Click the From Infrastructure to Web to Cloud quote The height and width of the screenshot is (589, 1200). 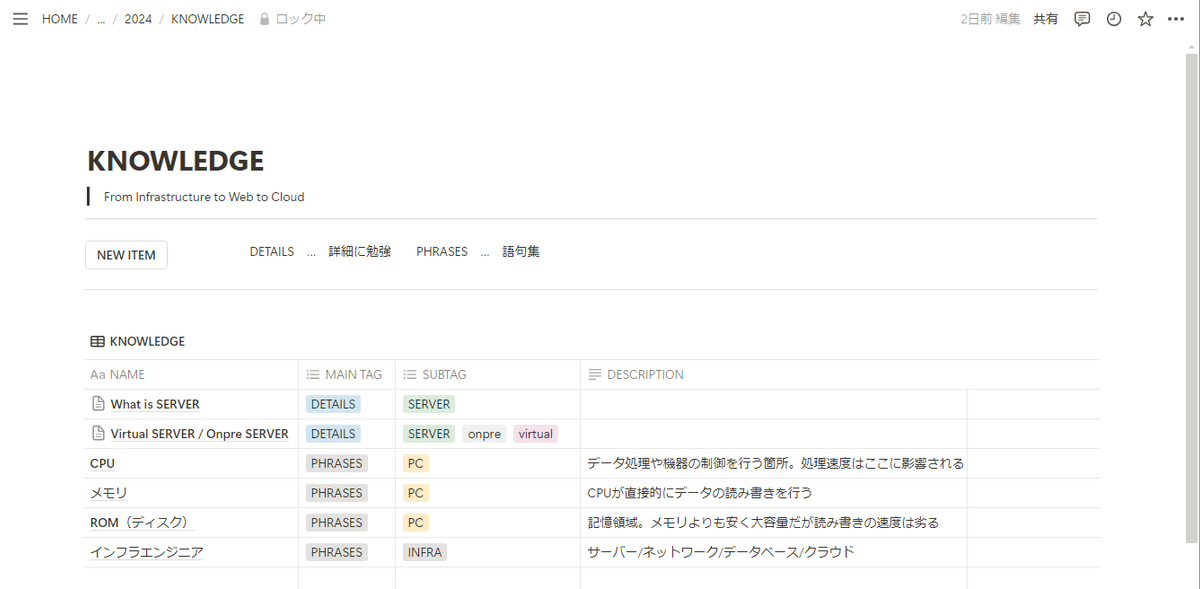[204, 197]
